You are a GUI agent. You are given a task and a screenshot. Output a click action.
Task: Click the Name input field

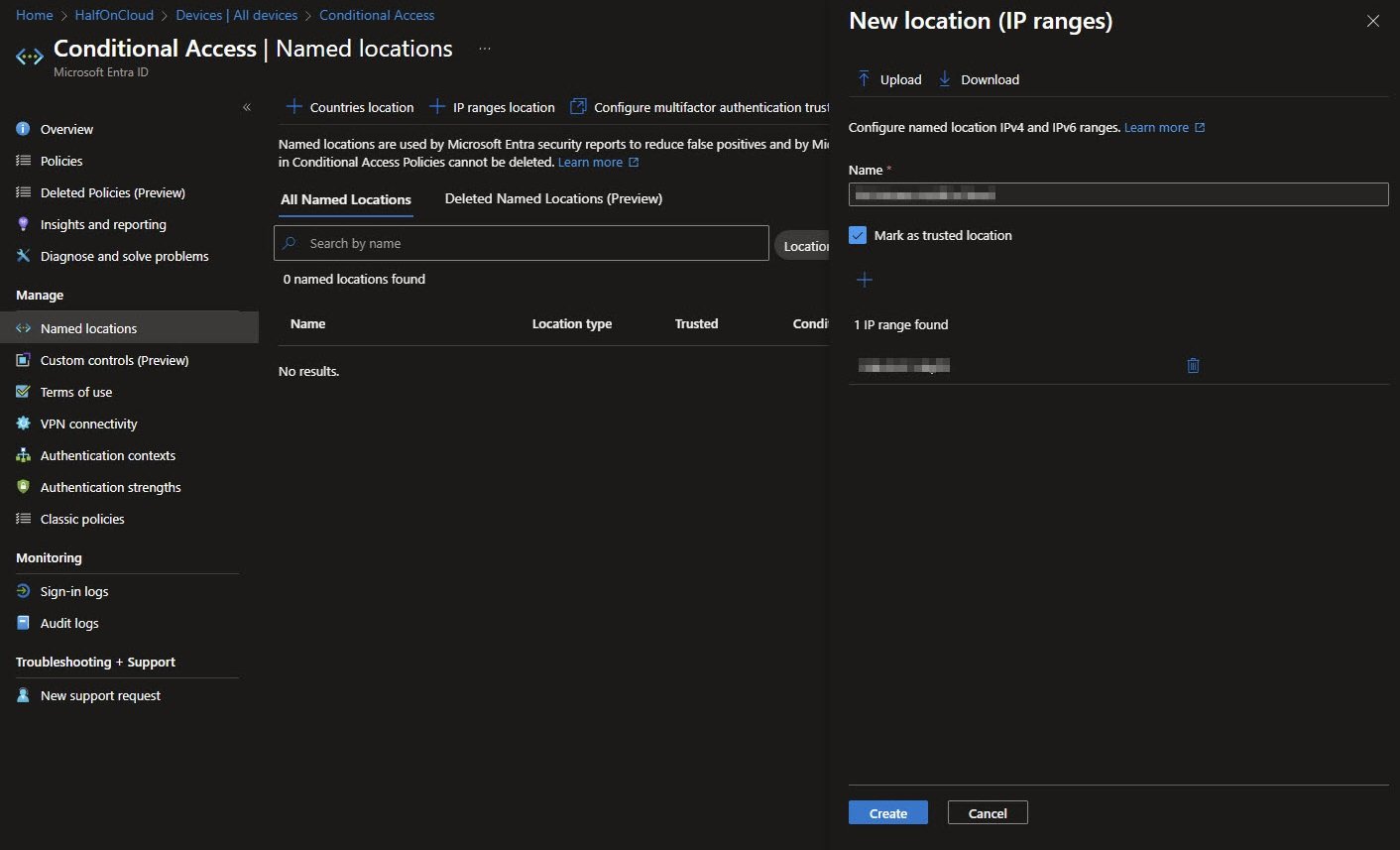(x=1118, y=195)
